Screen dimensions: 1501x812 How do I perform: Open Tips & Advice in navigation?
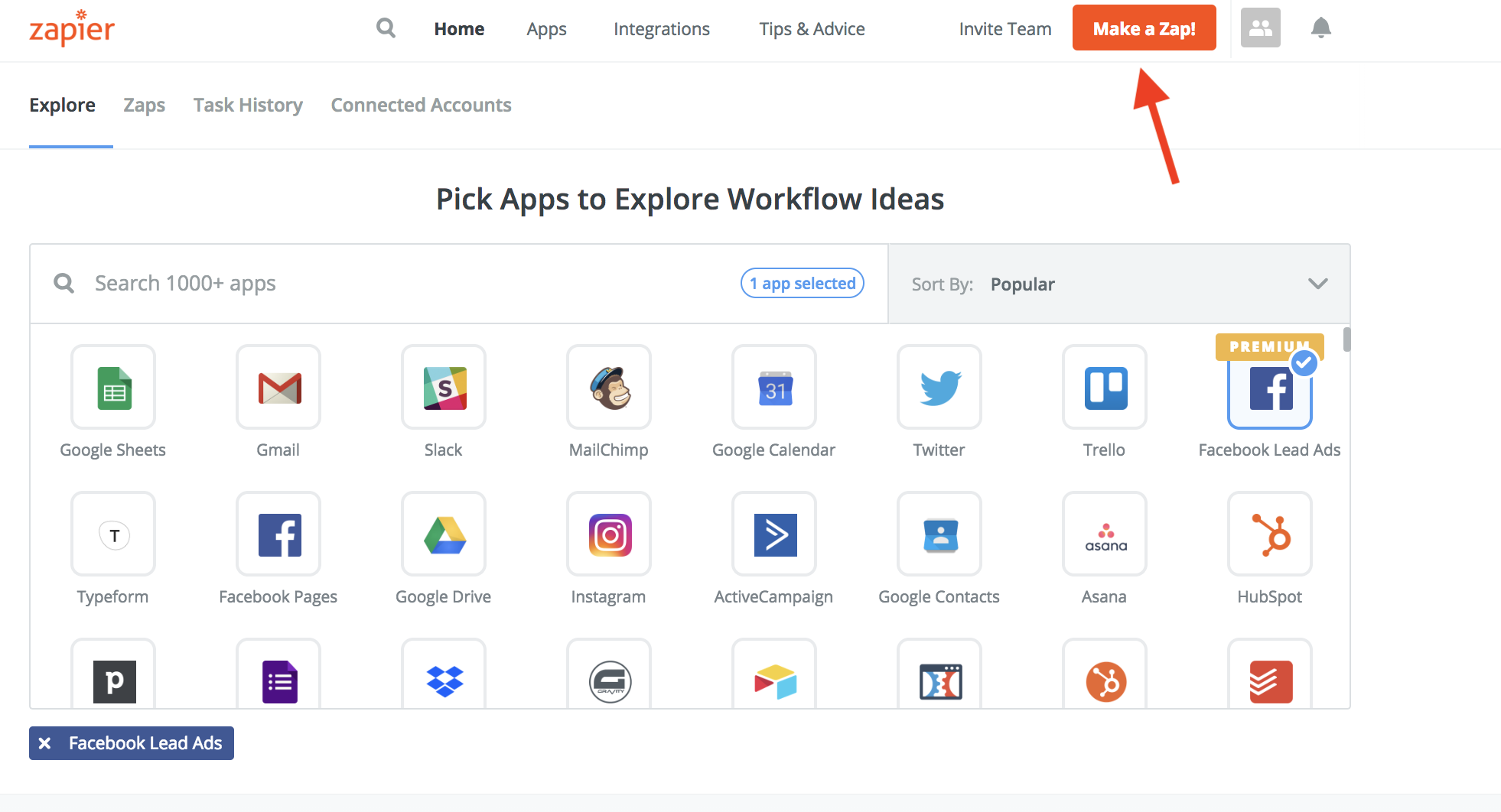click(812, 29)
